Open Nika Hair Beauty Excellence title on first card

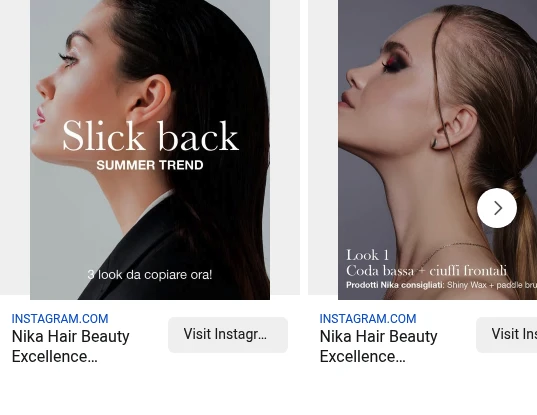71,346
